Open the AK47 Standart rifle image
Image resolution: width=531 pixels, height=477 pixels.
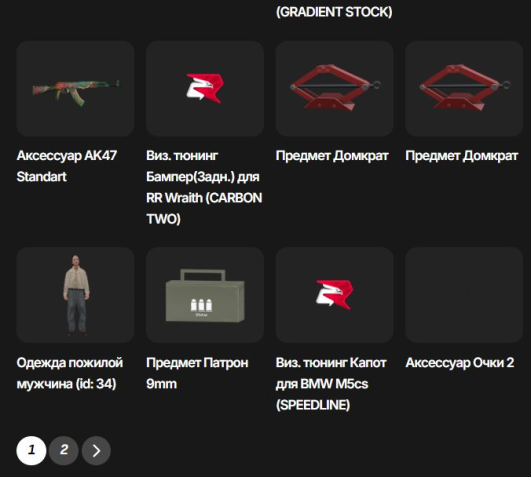[75, 89]
